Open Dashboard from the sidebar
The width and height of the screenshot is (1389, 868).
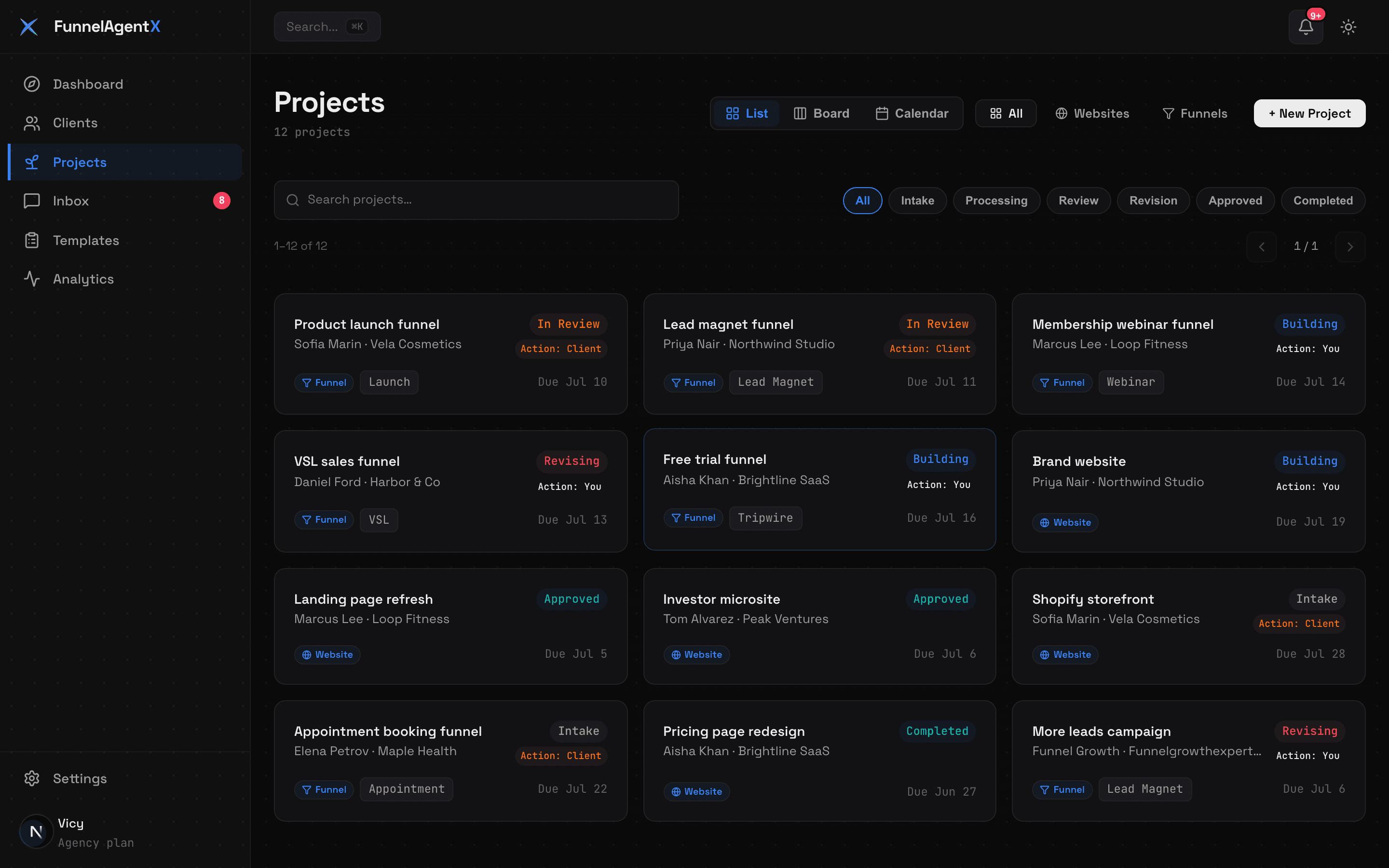(125, 84)
